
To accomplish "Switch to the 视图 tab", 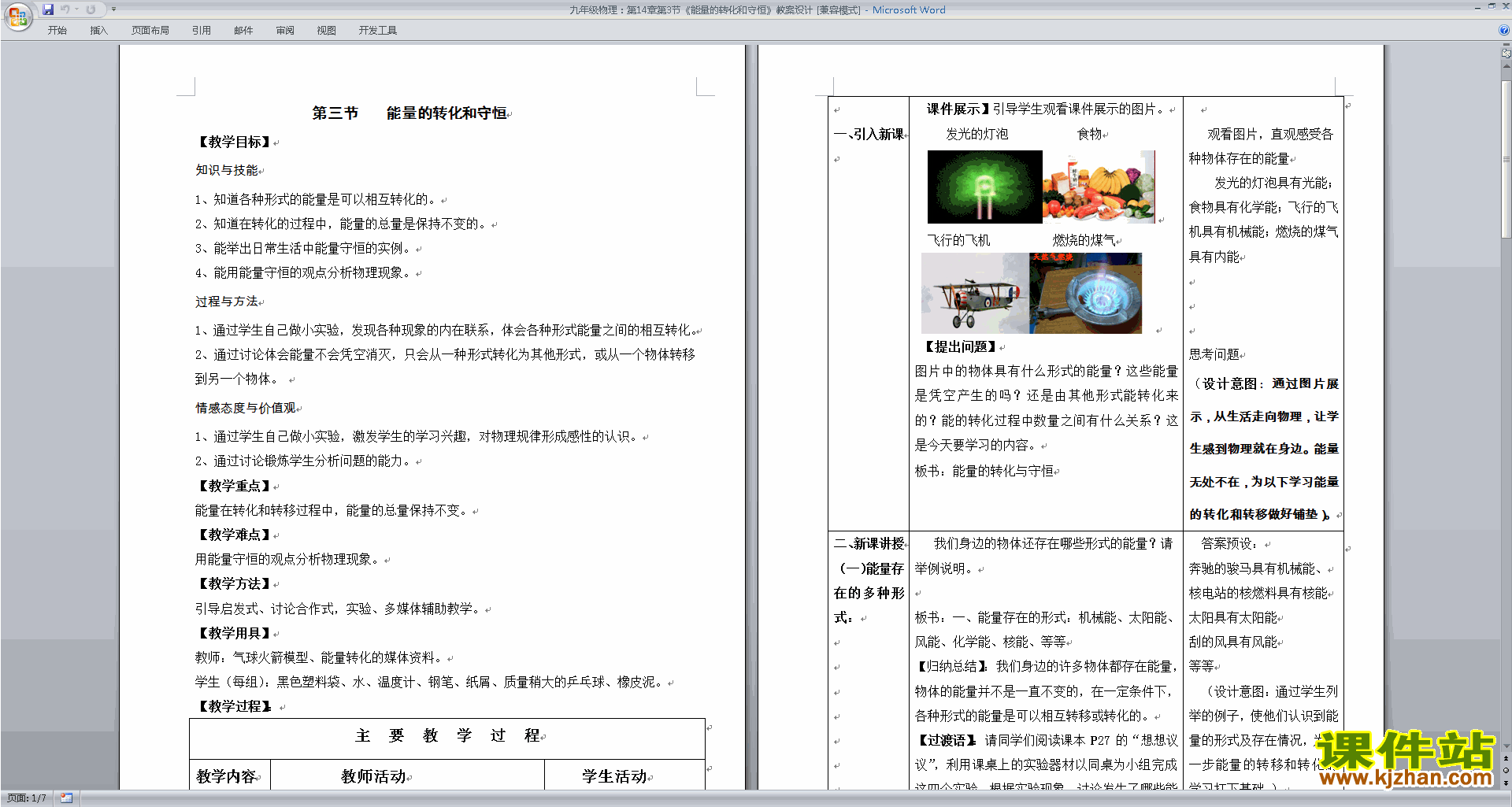I will click(326, 31).
